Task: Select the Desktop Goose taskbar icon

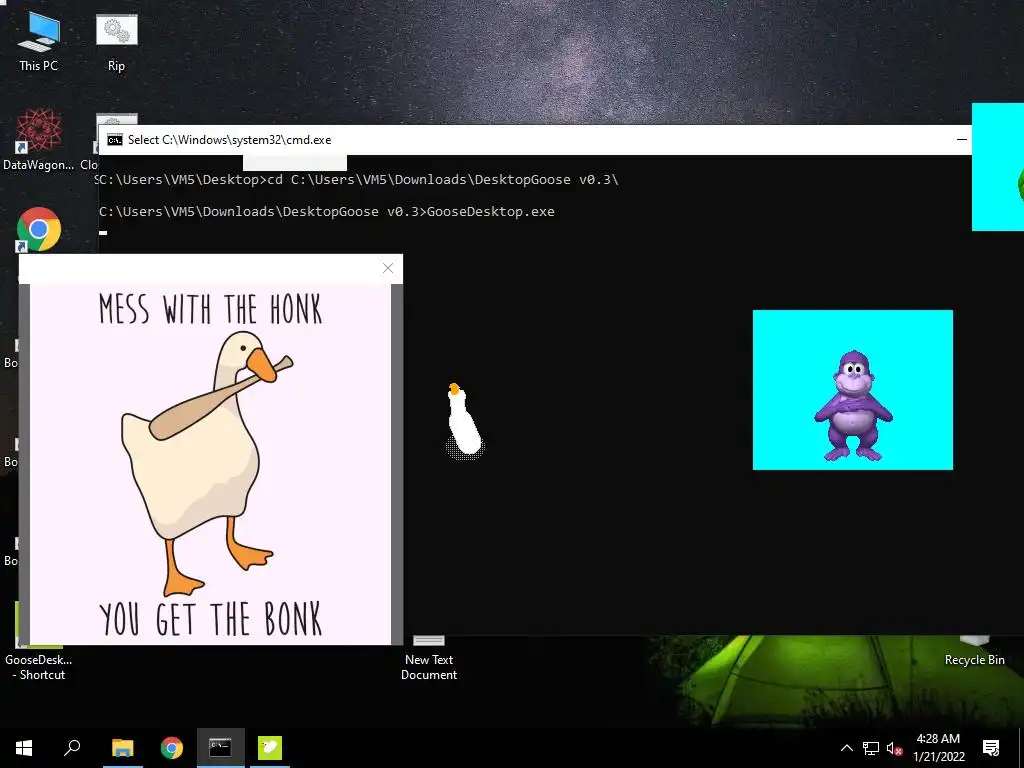Action: click(270, 748)
